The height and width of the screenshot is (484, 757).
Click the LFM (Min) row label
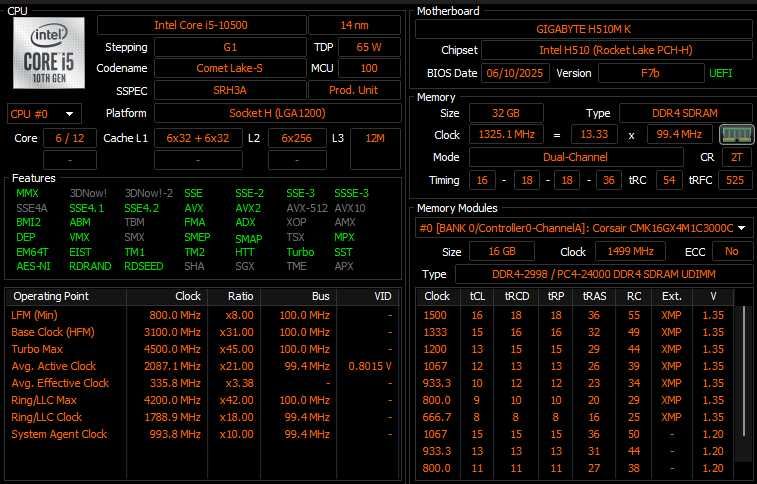34,316
